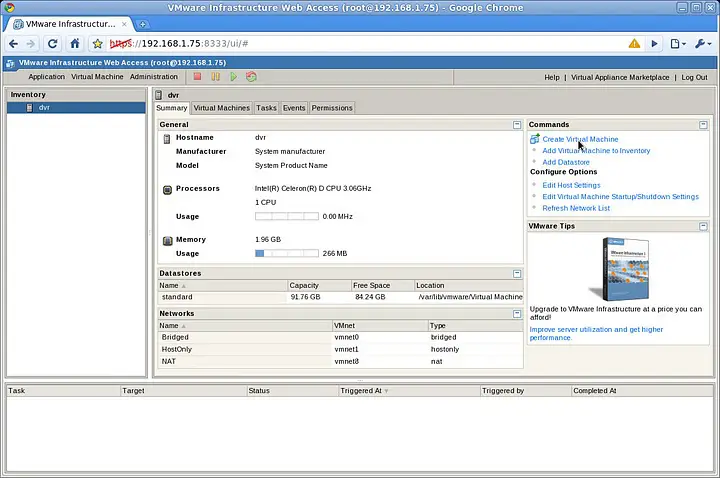Click the Memory chip icon

[168, 240]
